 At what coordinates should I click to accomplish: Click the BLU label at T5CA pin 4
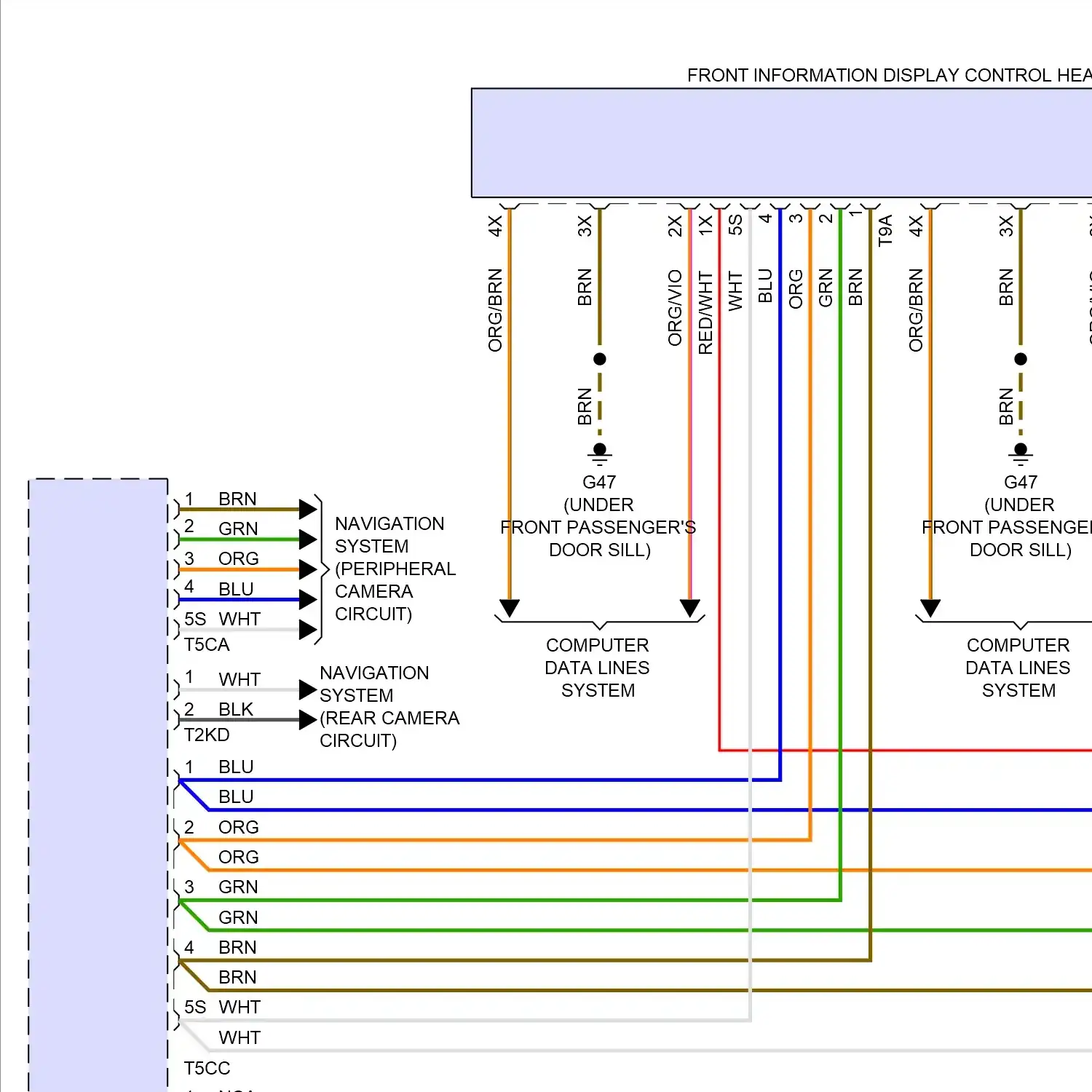[x=236, y=589]
